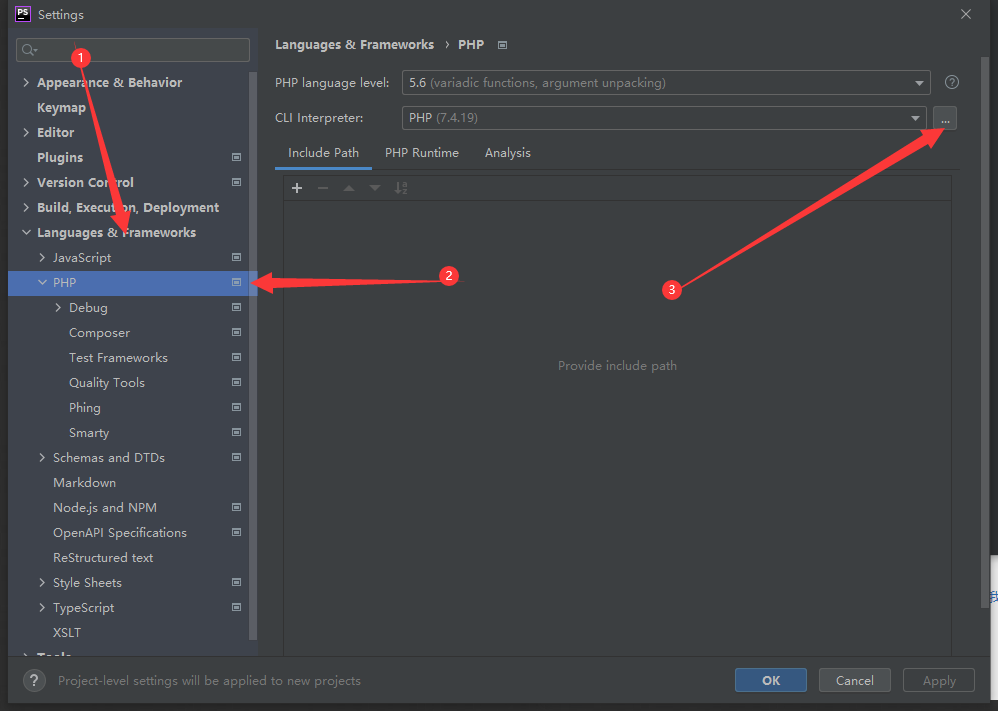Screen dimensions: 998x711
Task: Click the PhpStorm logo in title bar
Action: 23,14
